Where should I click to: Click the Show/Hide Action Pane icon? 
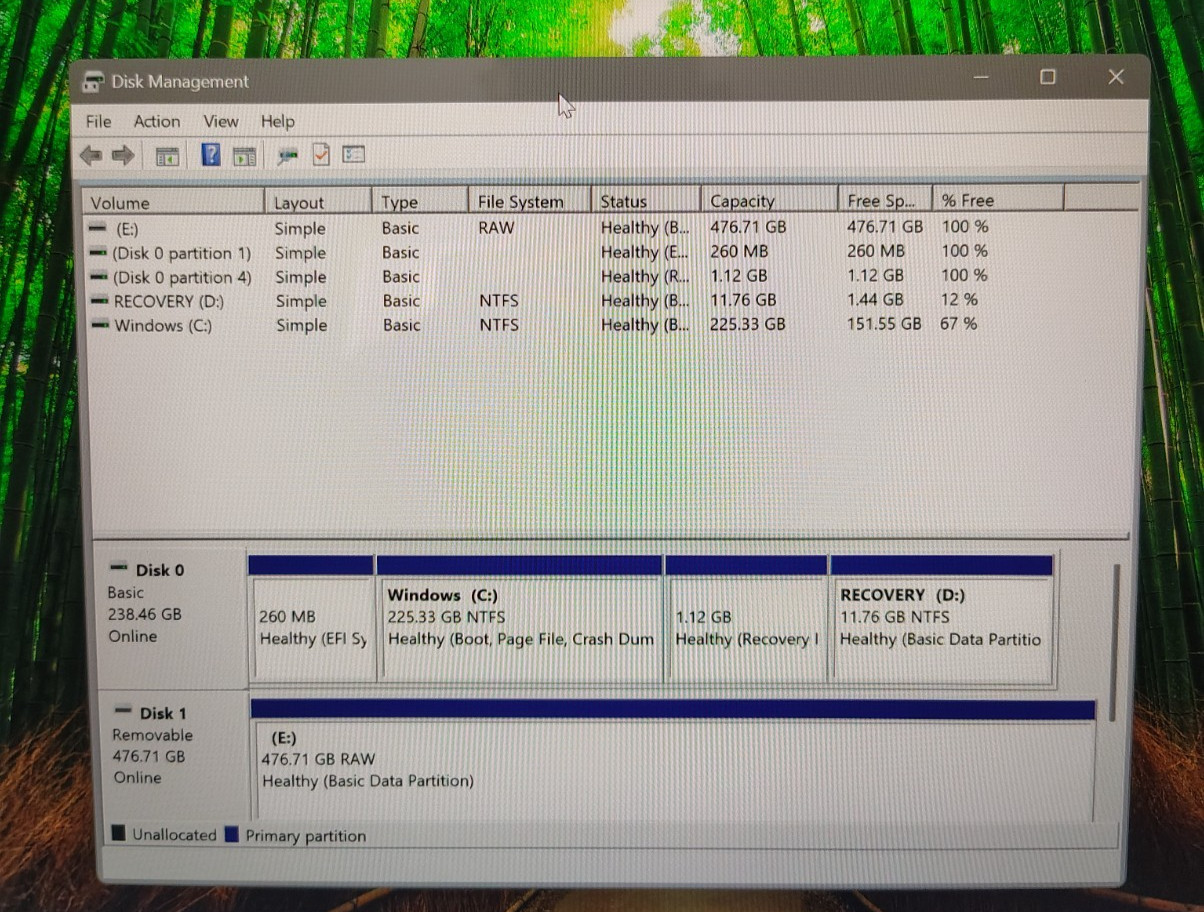pyautogui.click(x=244, y=156)
